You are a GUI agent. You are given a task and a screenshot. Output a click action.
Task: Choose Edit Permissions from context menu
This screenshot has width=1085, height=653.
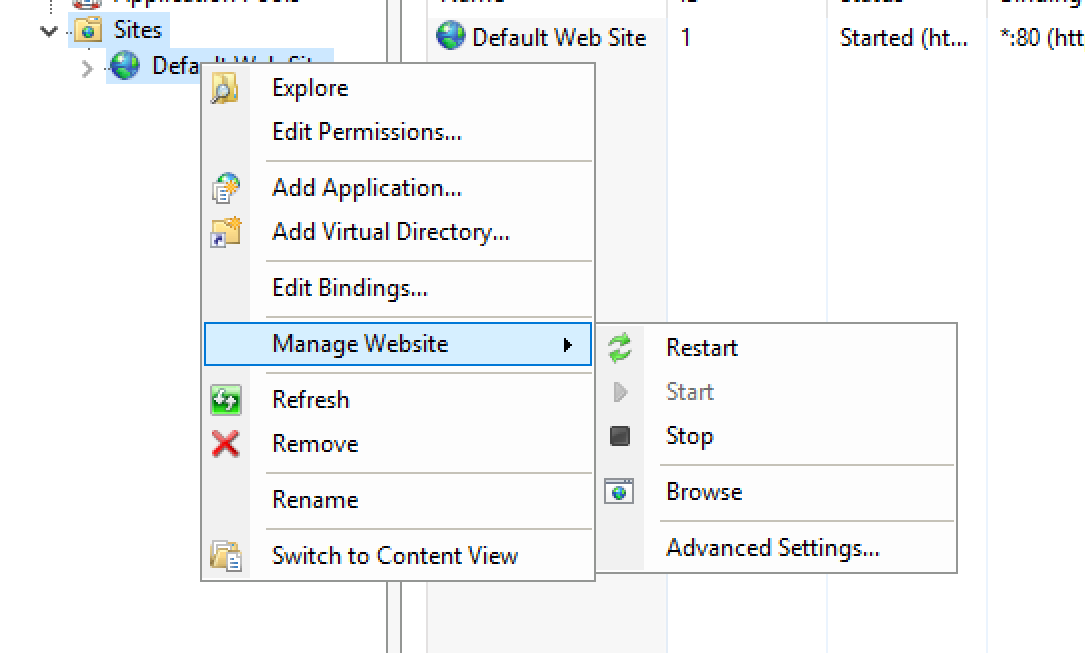(367, 131)
